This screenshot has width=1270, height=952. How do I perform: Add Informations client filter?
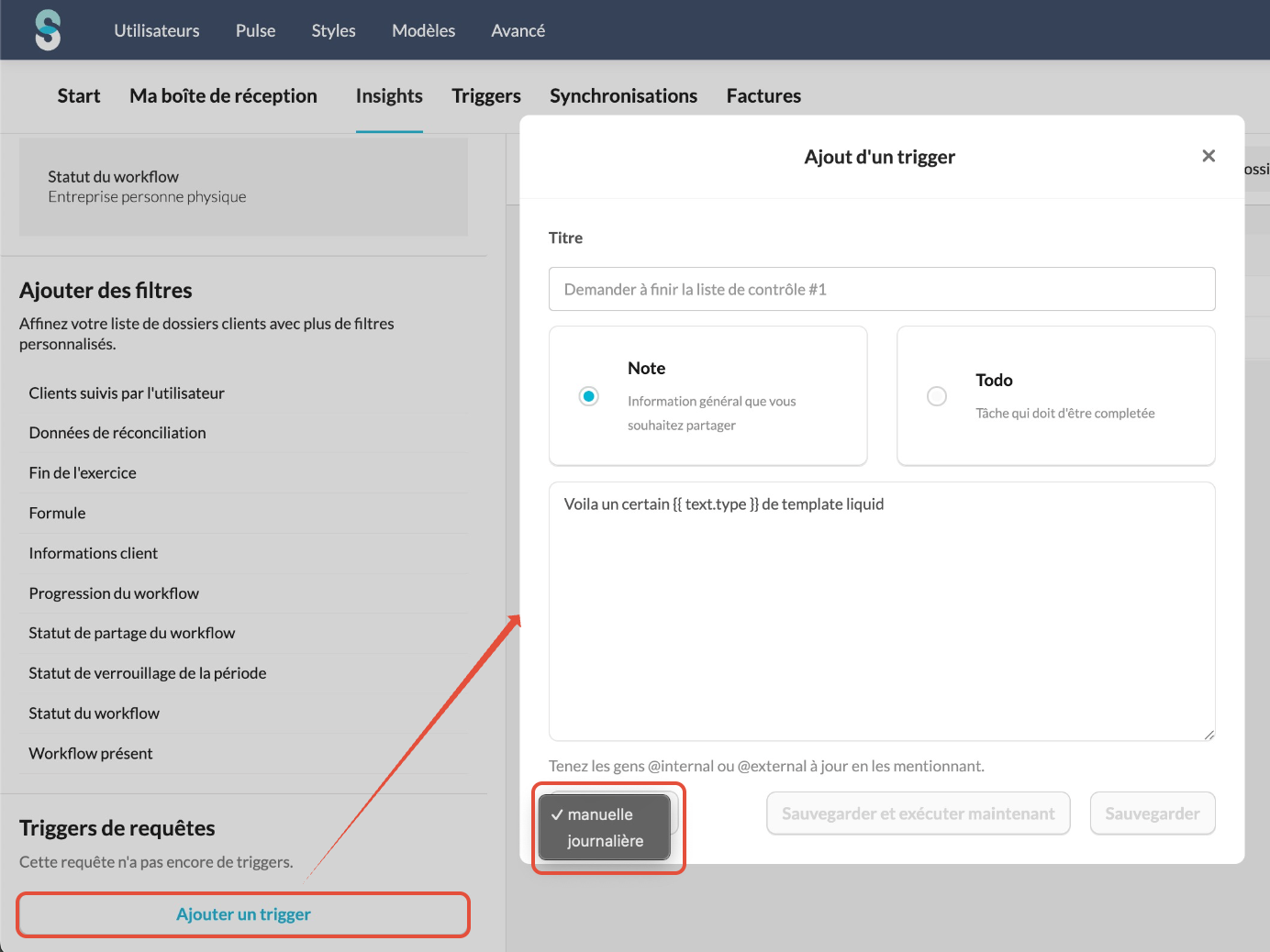(244, 553)
